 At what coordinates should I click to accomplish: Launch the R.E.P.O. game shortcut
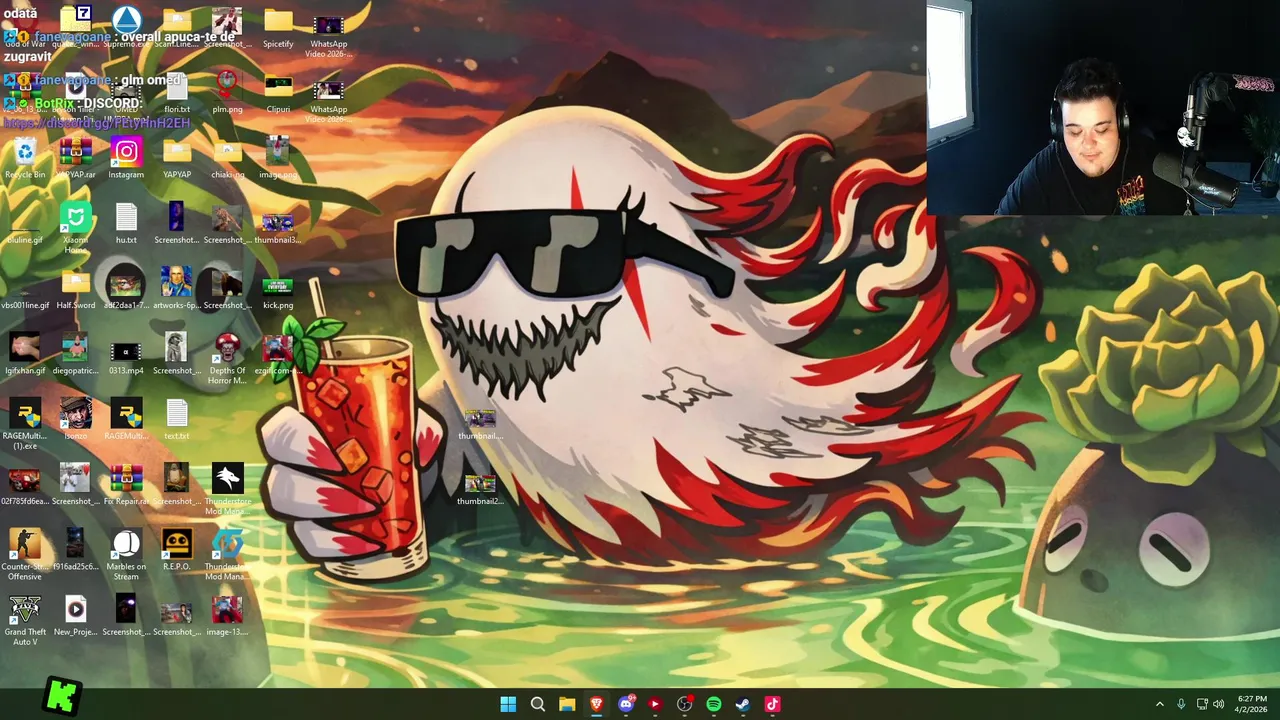click(x=177, y=550)
